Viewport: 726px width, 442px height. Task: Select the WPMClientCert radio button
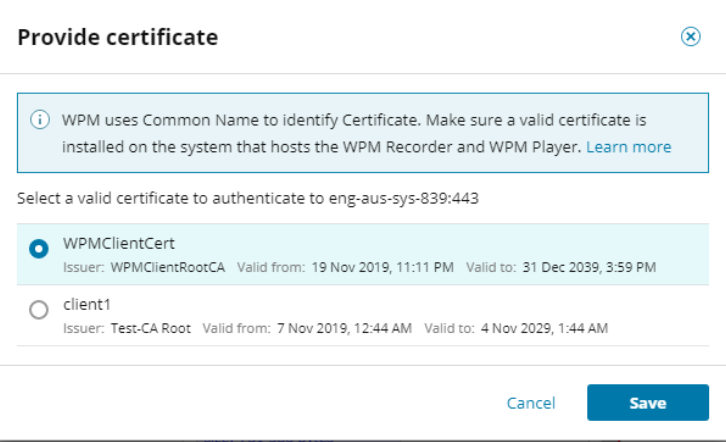(x=39, y=249)
